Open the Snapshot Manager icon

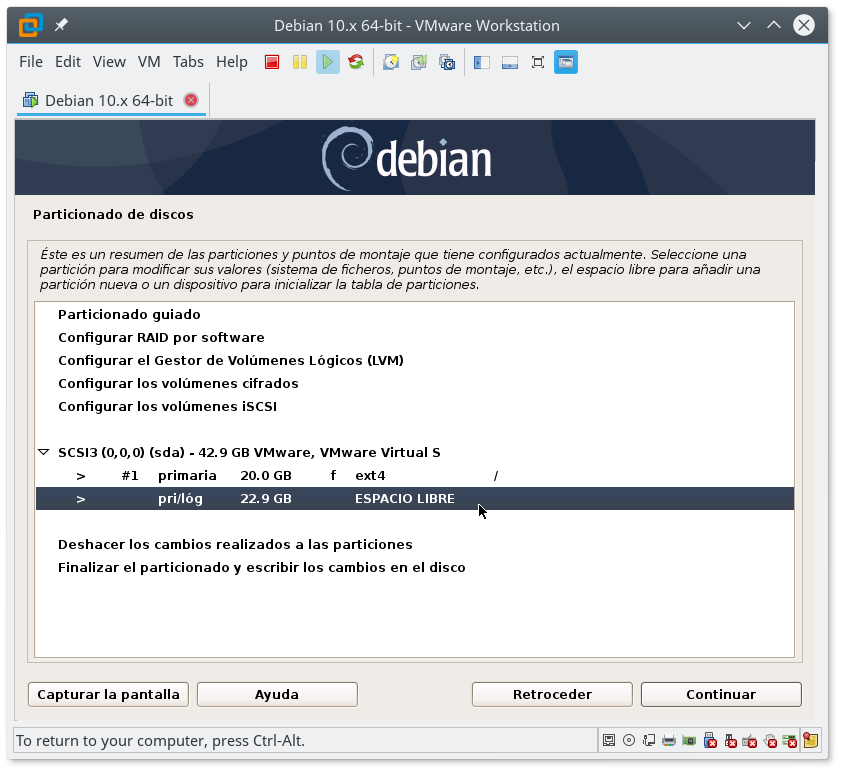pos(447,62)
